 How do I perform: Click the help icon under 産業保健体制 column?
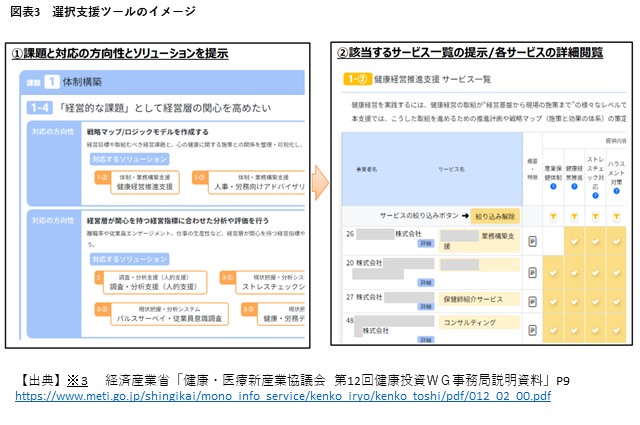click(x=553, y=187)
